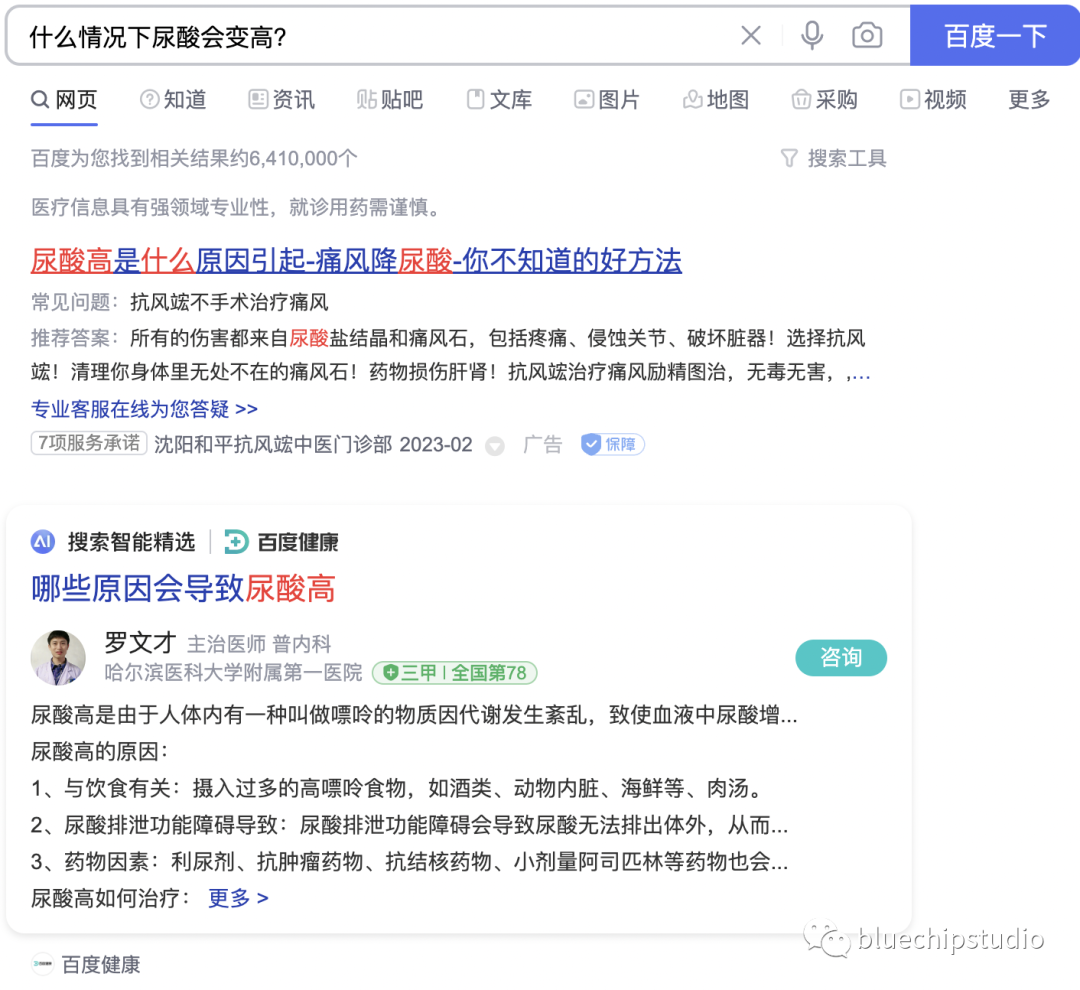Click the microphone icon for voice search
1080x990 pixels.
[811, 35]
